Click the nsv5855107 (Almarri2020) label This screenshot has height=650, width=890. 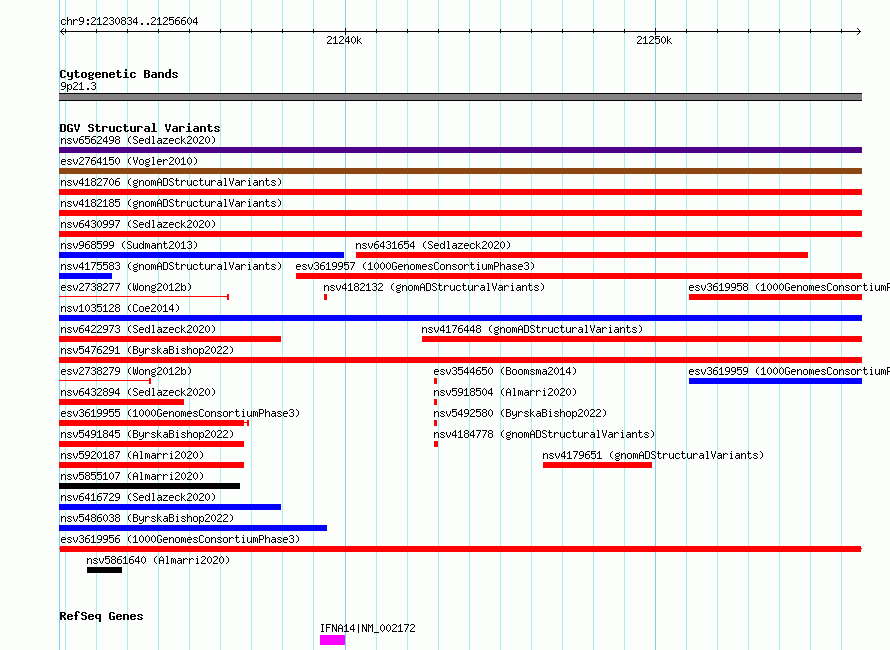132,476
